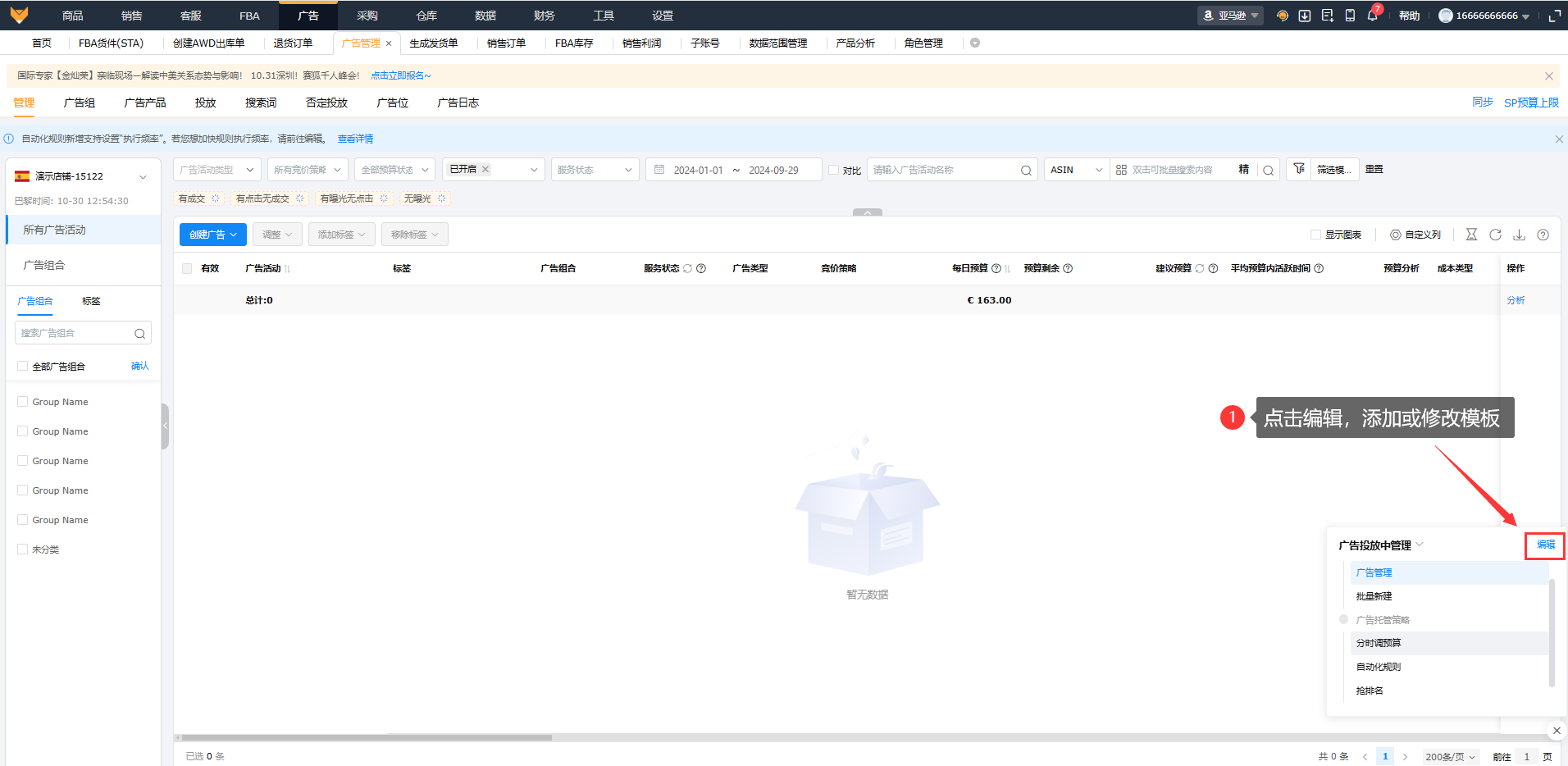The height and width of the screenshot is (766, 1568).
Task: Close the 广告管理 page tab
Action: (389, 43)
